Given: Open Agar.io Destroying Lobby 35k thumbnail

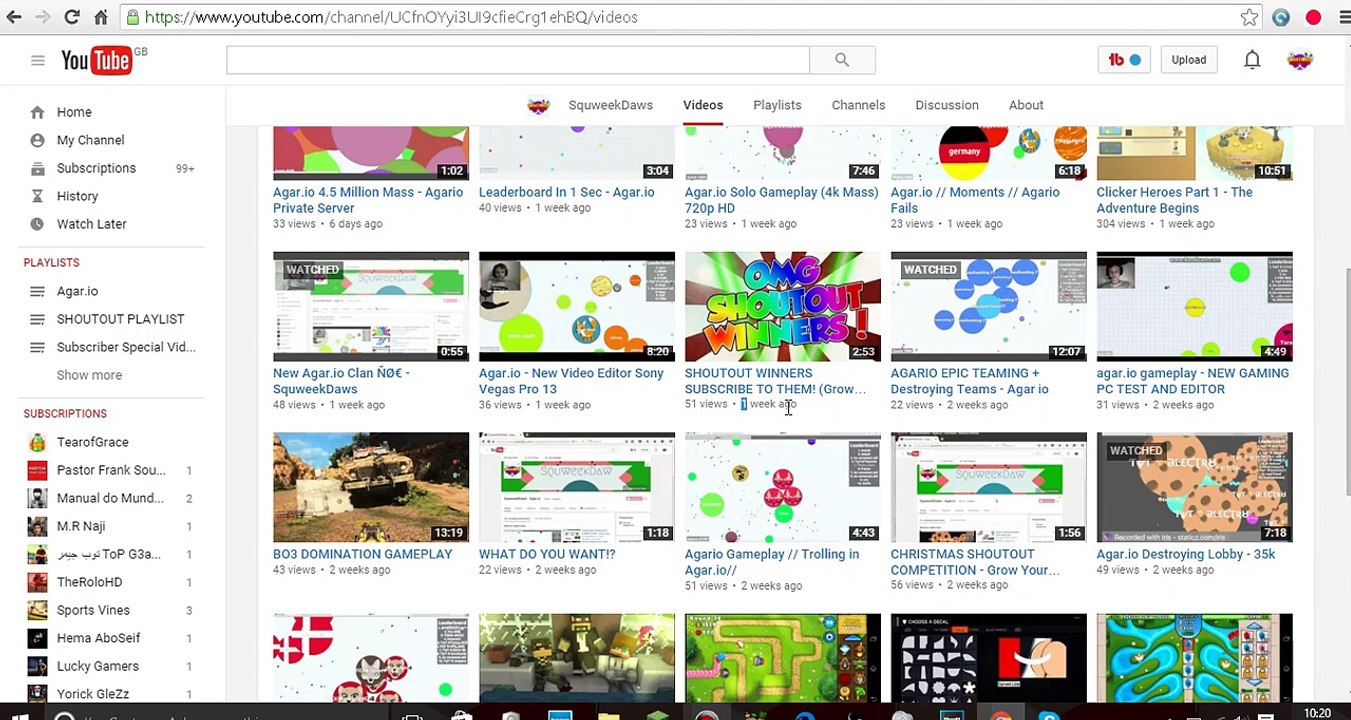Looking at the screenshot, I should (1195, 487).
